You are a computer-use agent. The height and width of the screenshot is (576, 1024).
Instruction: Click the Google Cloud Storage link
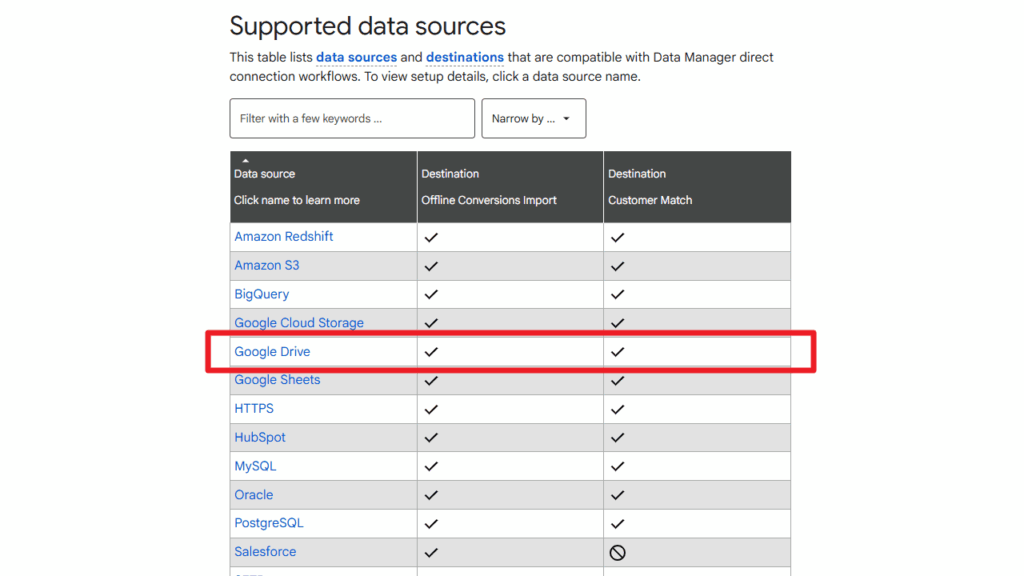298,323
